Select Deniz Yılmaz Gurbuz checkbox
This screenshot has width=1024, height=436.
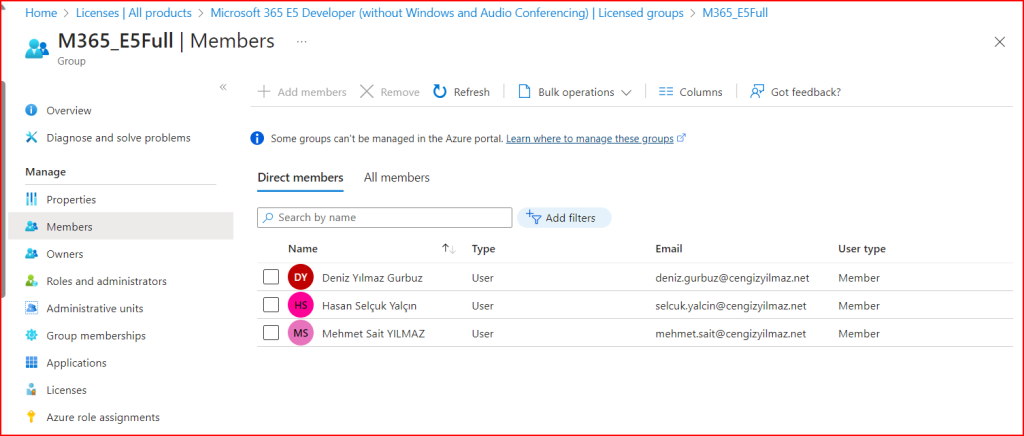pyautogui.click(x=270, y=277)
